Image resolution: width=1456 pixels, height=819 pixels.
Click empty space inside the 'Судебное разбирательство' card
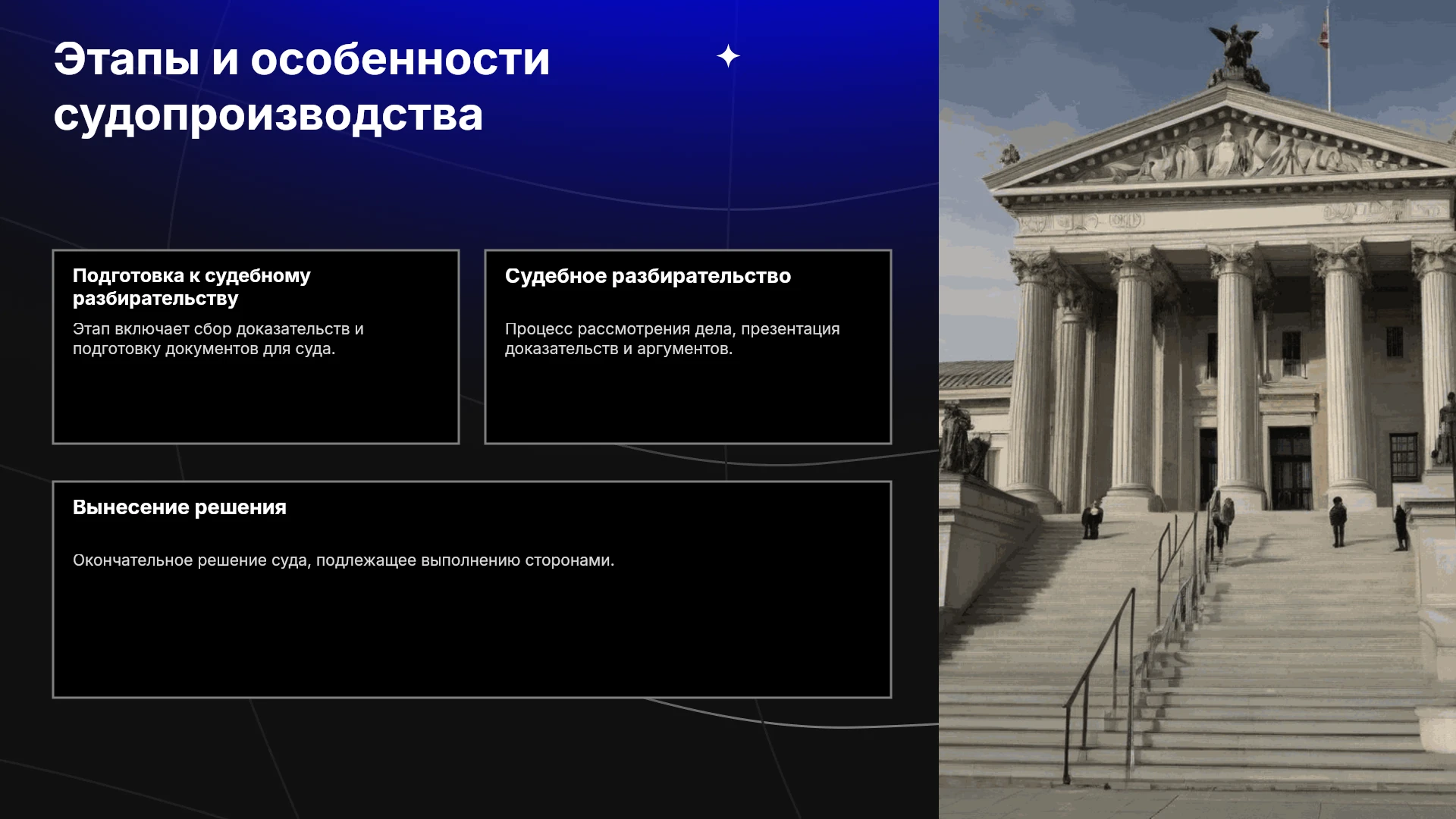[688, 402]
